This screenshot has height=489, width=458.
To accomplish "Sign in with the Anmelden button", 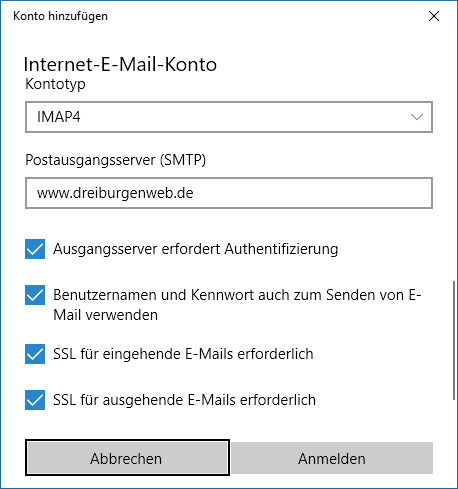I will coord(332,458).
